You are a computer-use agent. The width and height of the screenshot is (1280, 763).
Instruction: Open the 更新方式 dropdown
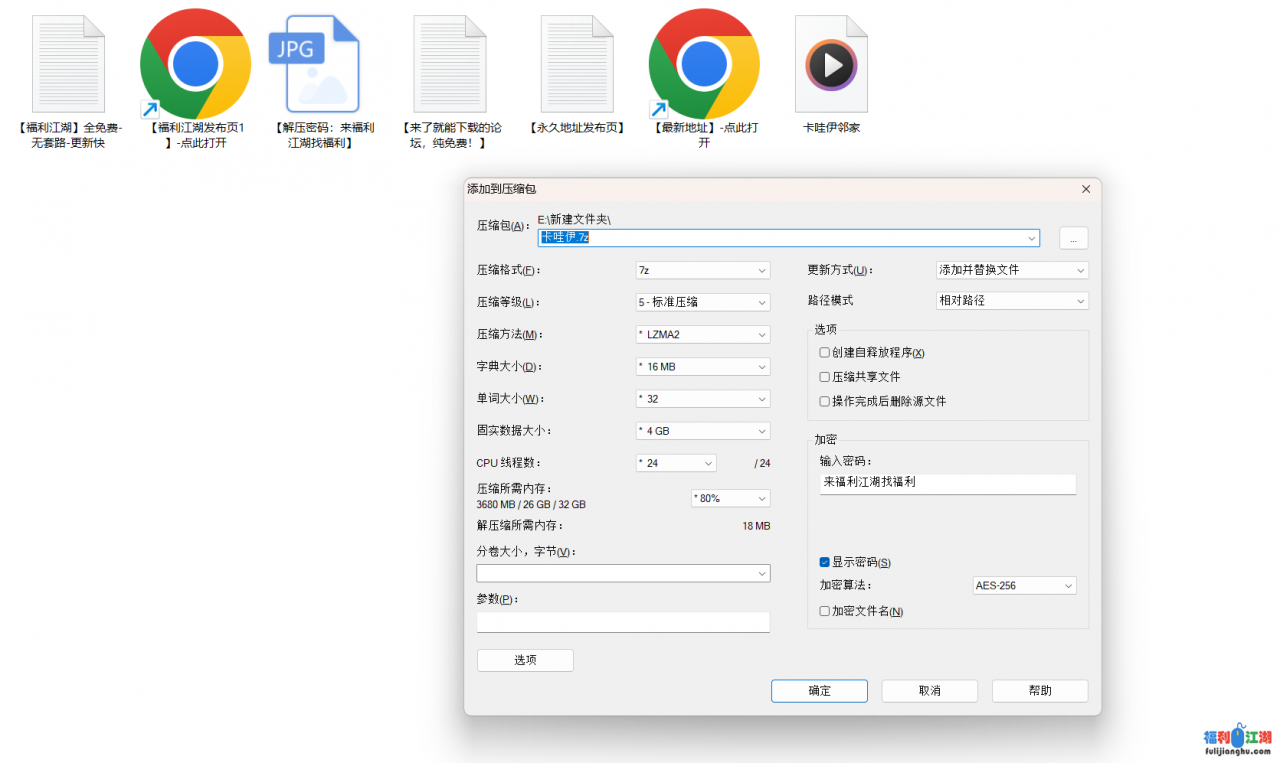[x=1011, y=270]
